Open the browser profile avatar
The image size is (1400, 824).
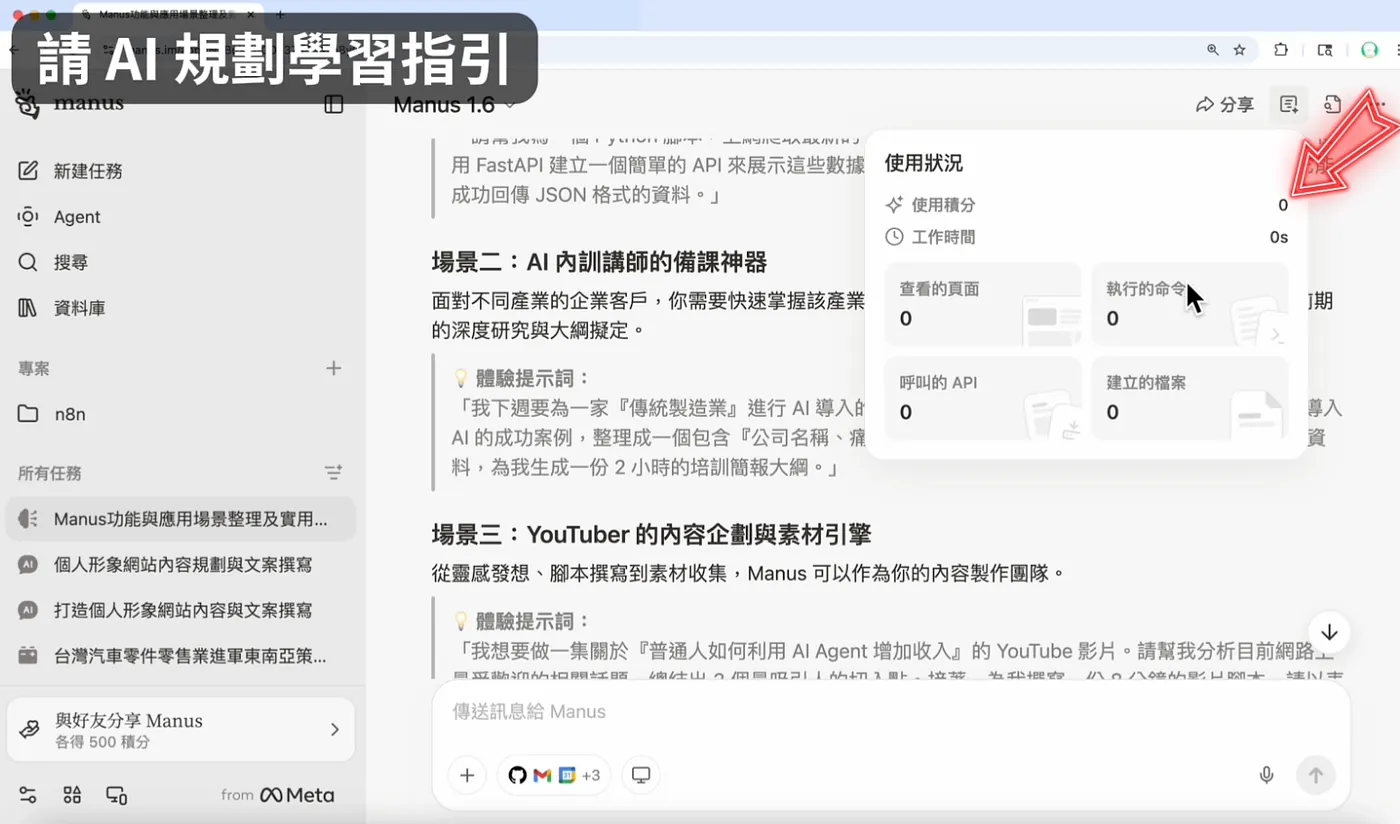tap(1369, 49)
